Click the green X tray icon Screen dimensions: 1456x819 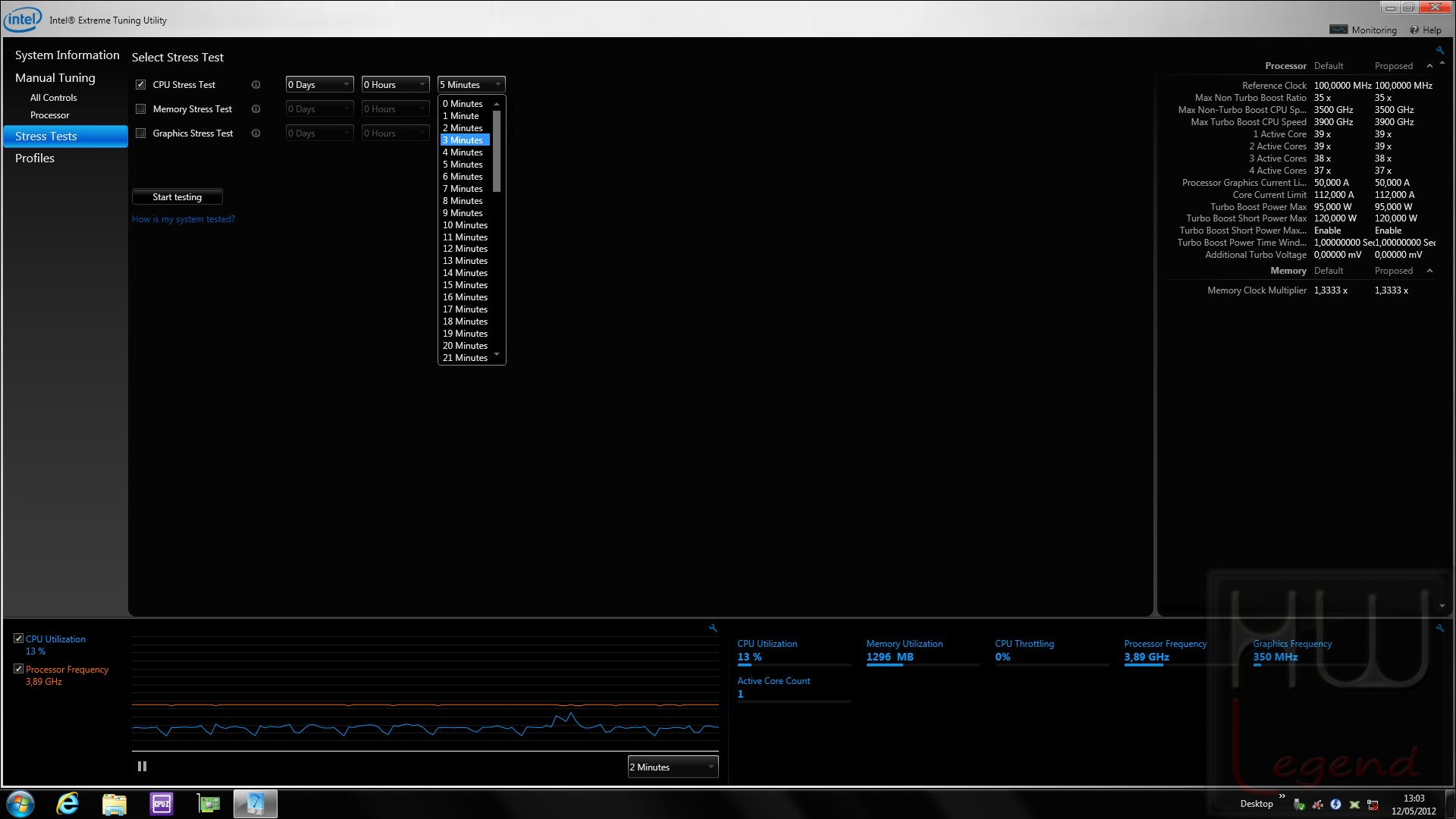1354,805
